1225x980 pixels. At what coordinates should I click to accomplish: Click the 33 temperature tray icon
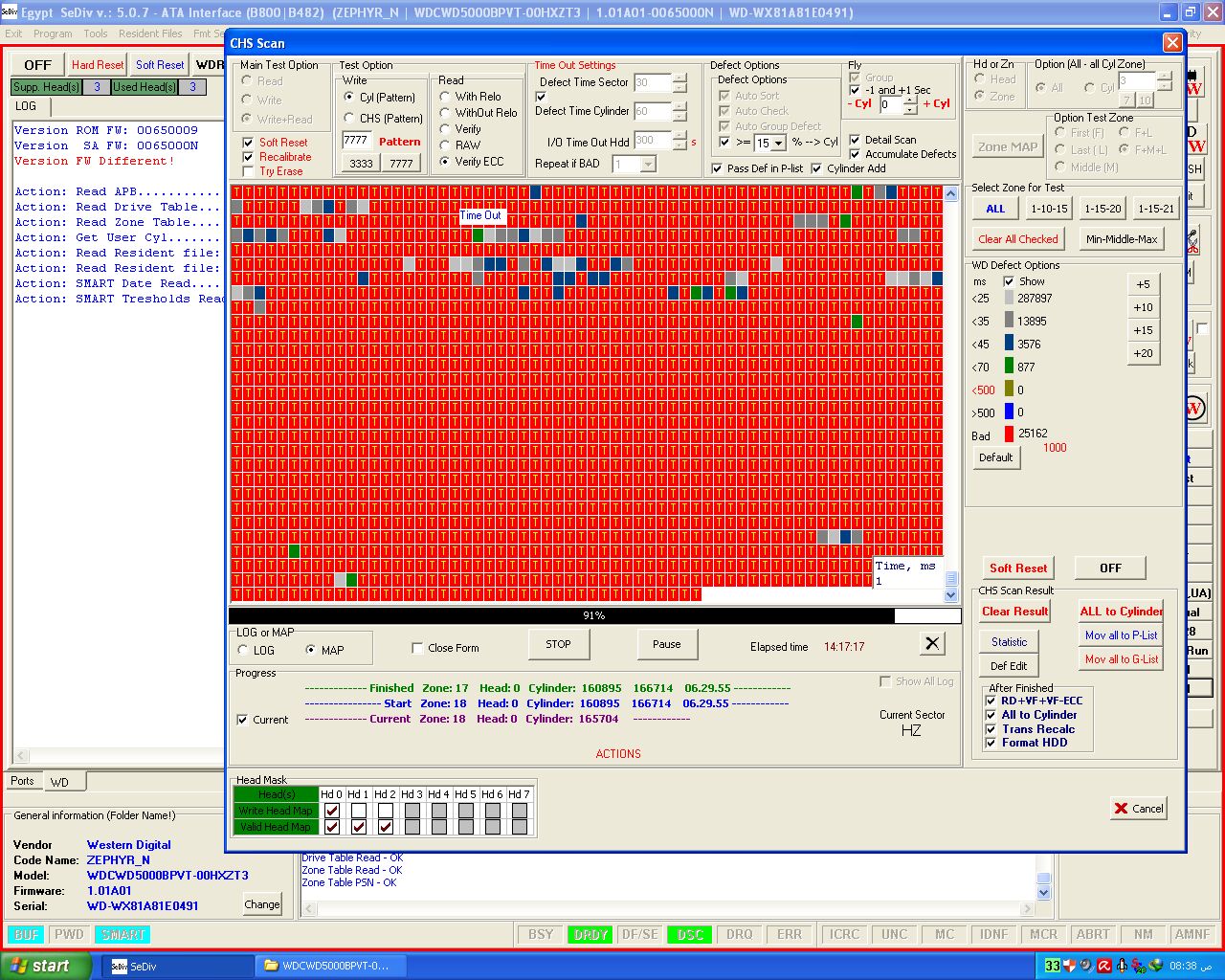pyautogui.click(x=1053, y=966)
